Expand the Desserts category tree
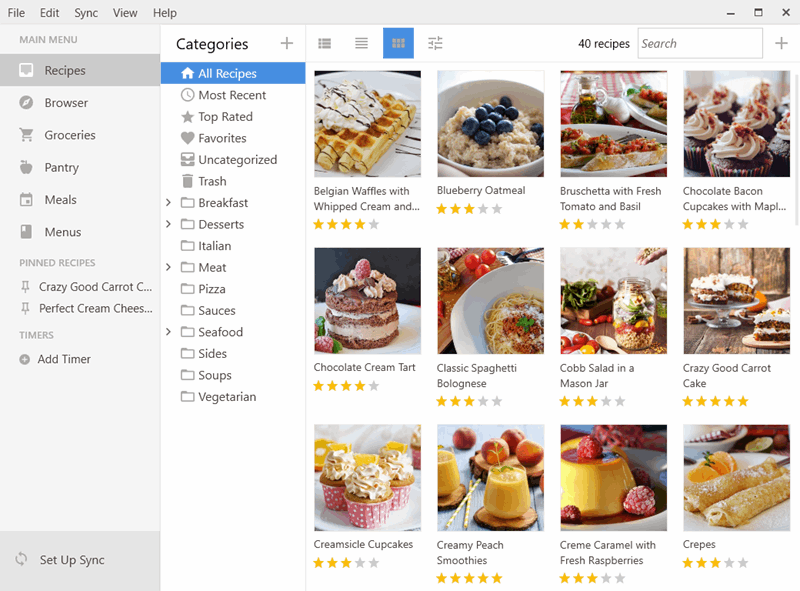The width and height of the screenshot is (800, 591). click(169, 224)
